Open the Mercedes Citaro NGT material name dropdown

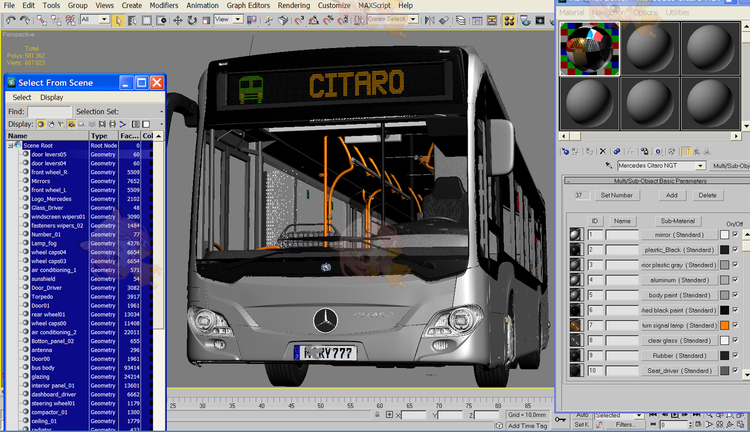pyautogui.click(x=700, y=166)
